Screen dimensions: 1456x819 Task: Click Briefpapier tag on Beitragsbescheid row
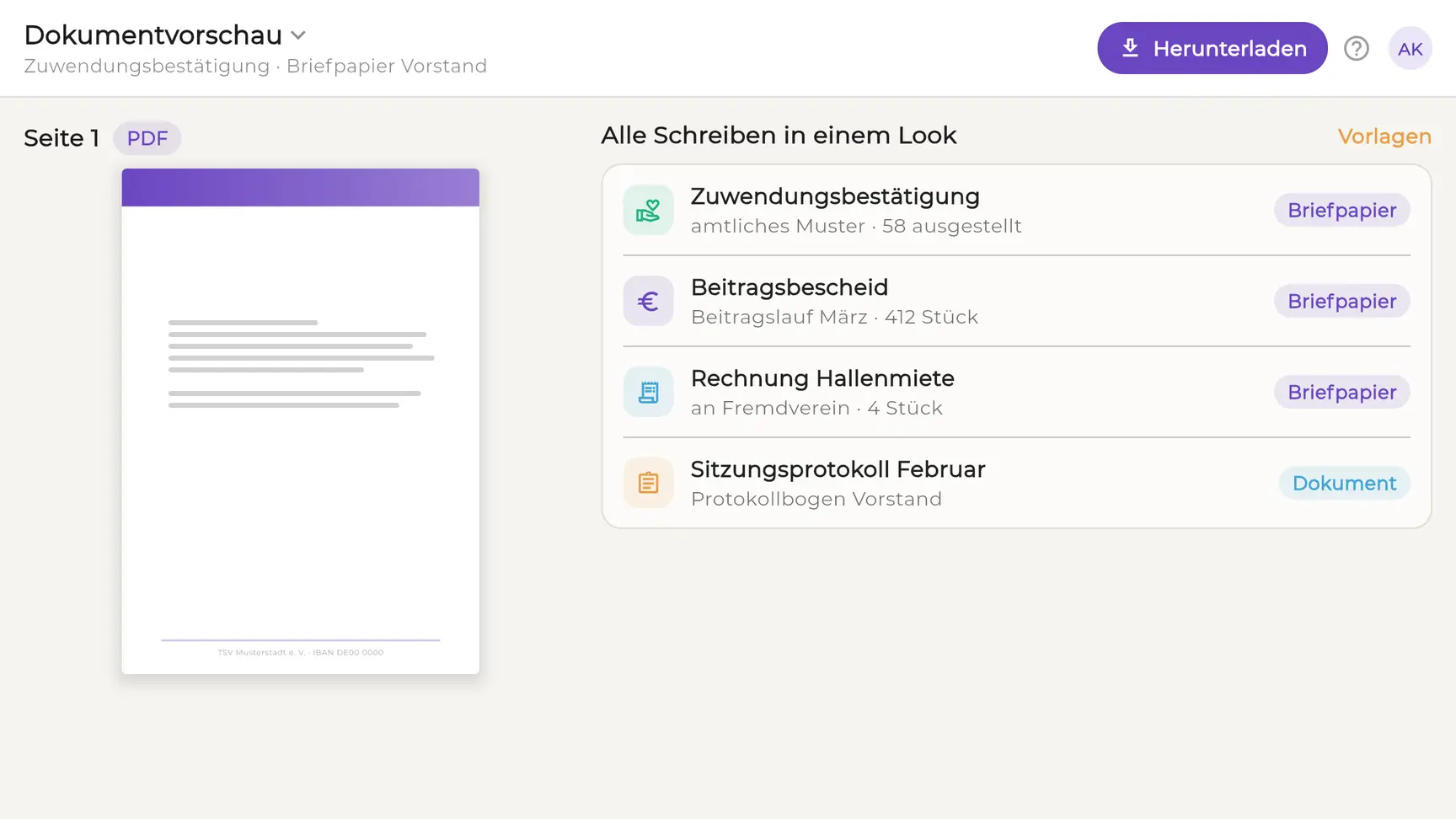1342,301
